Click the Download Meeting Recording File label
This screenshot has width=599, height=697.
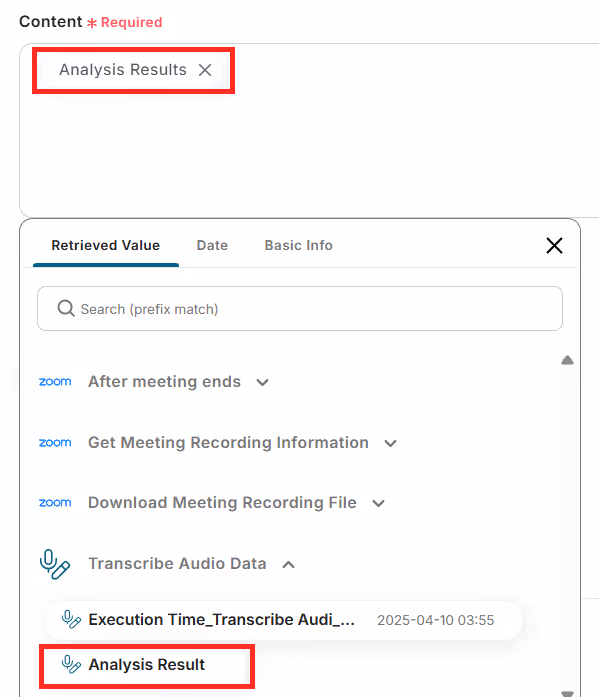coord(222,502)
